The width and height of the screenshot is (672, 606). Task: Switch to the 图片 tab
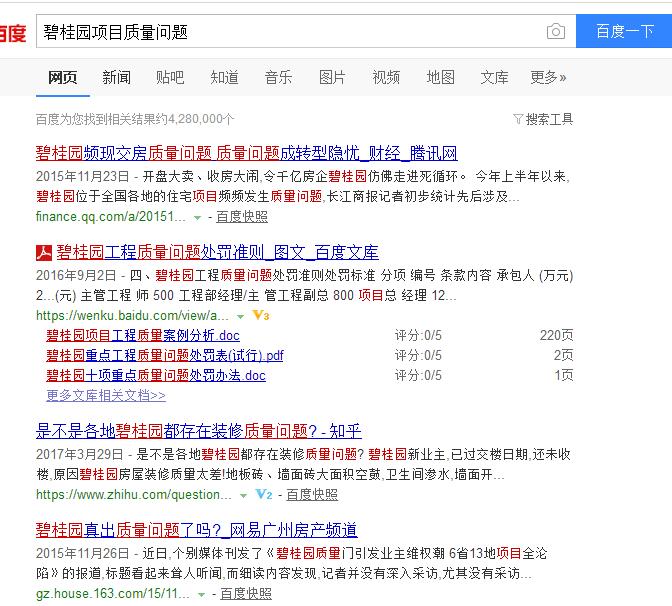(x=332, y=78)
